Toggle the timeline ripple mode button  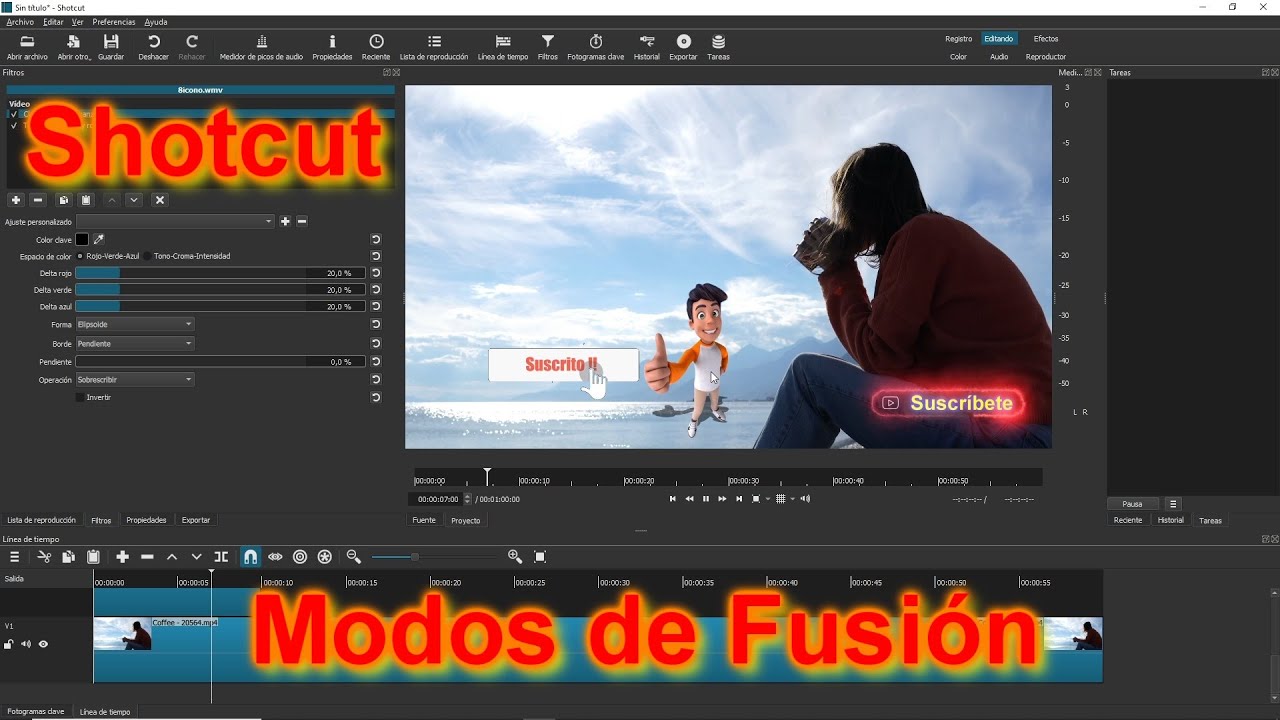tap(300, 557)
